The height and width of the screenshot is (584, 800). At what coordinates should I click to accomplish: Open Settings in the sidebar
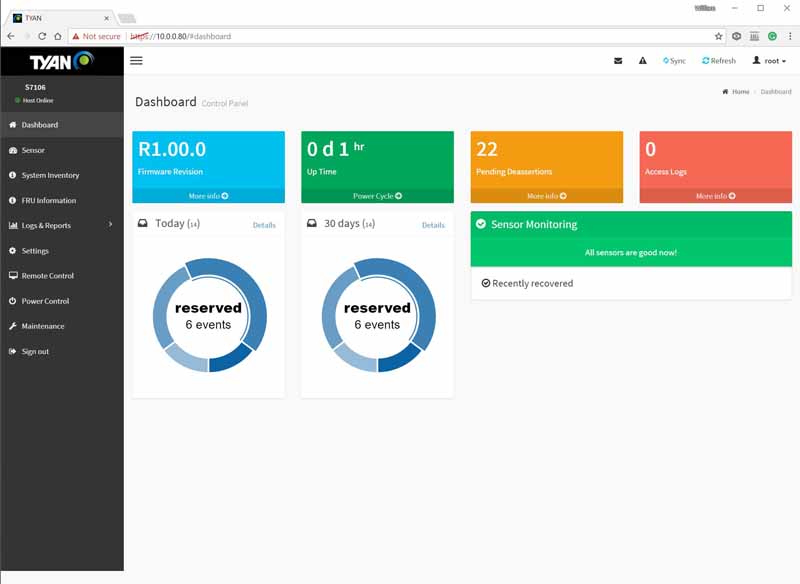62,251
